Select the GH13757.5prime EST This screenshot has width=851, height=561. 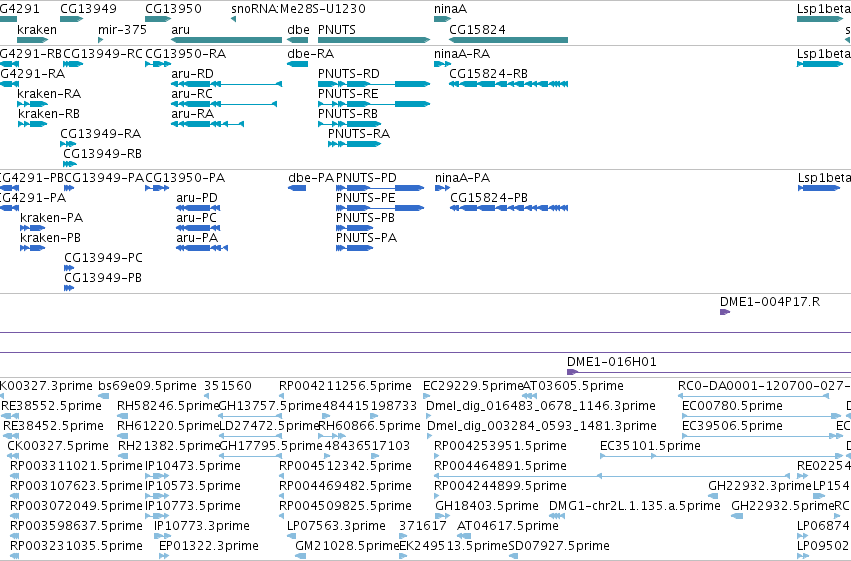tap(250, 416)
